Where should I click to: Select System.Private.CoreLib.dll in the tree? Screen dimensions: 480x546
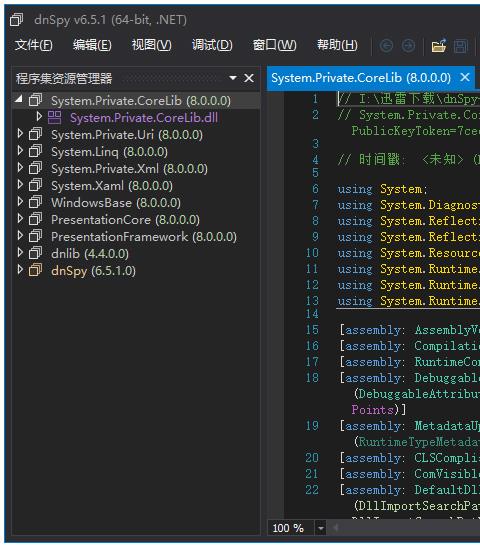[x=144, y=118]
